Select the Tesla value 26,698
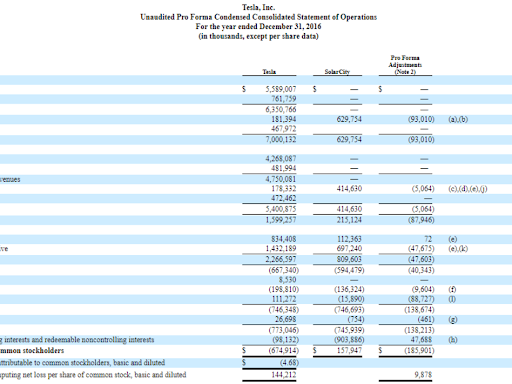This screenshot has height=384, width=512. click(x=285, y=319)
